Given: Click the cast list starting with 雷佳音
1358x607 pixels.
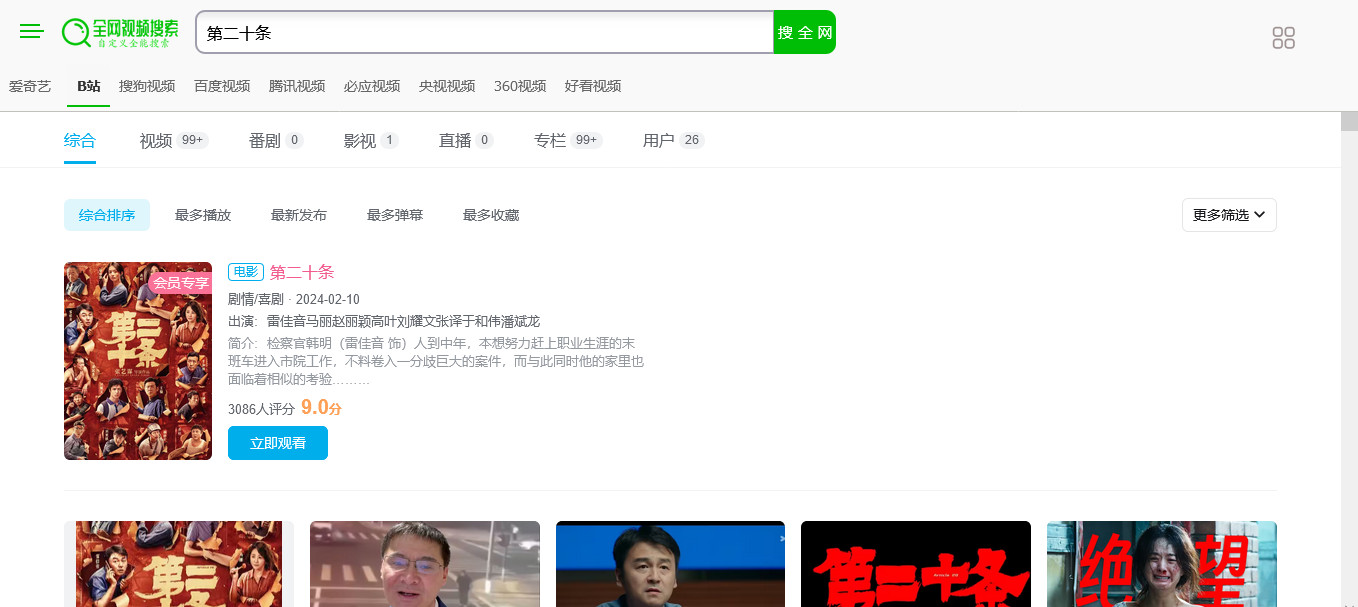Looking at the screenshot, I should point(403,321).
